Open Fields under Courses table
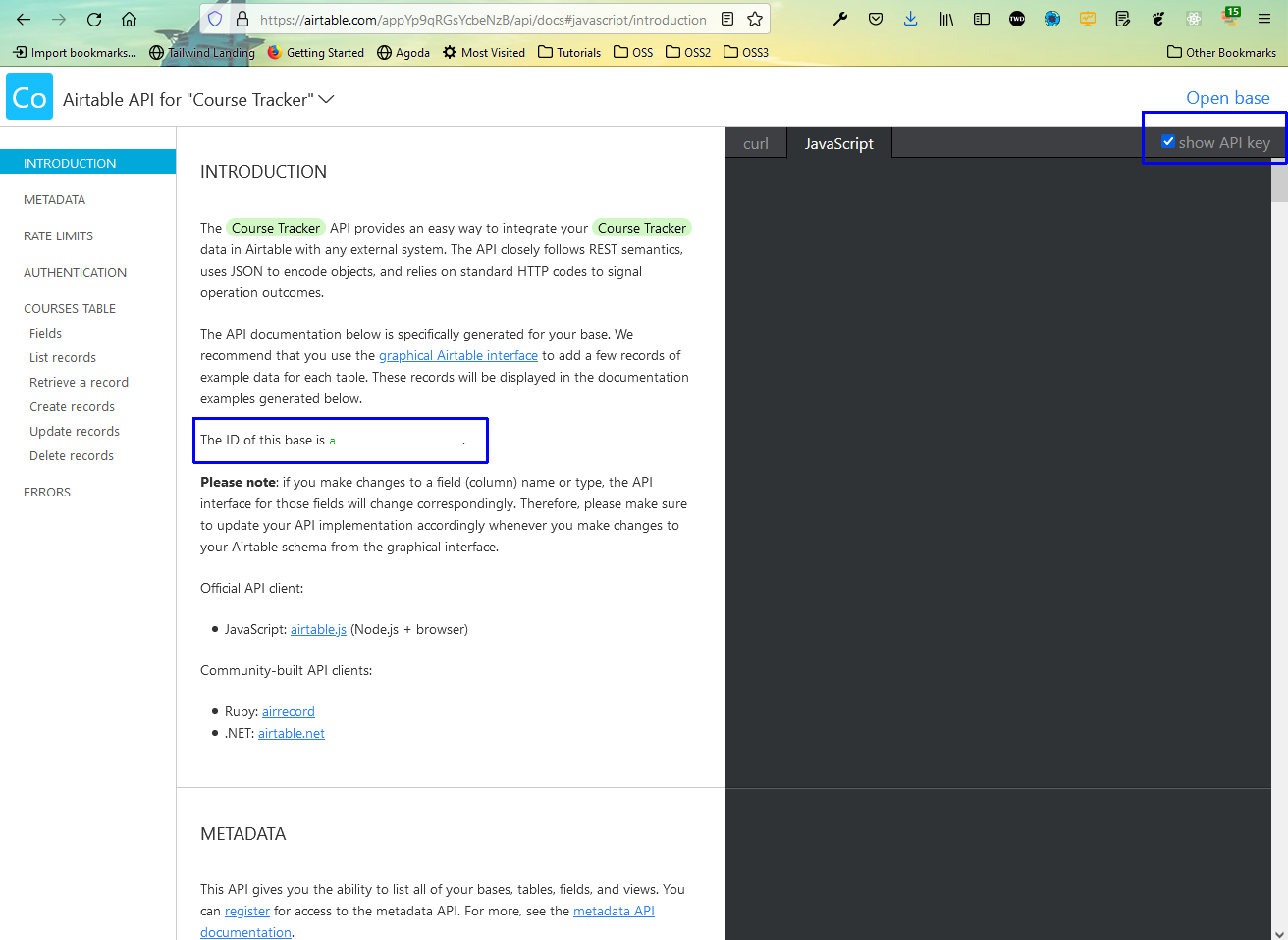This screenshot has height=940, width=1288. click(x=46, y=333)
